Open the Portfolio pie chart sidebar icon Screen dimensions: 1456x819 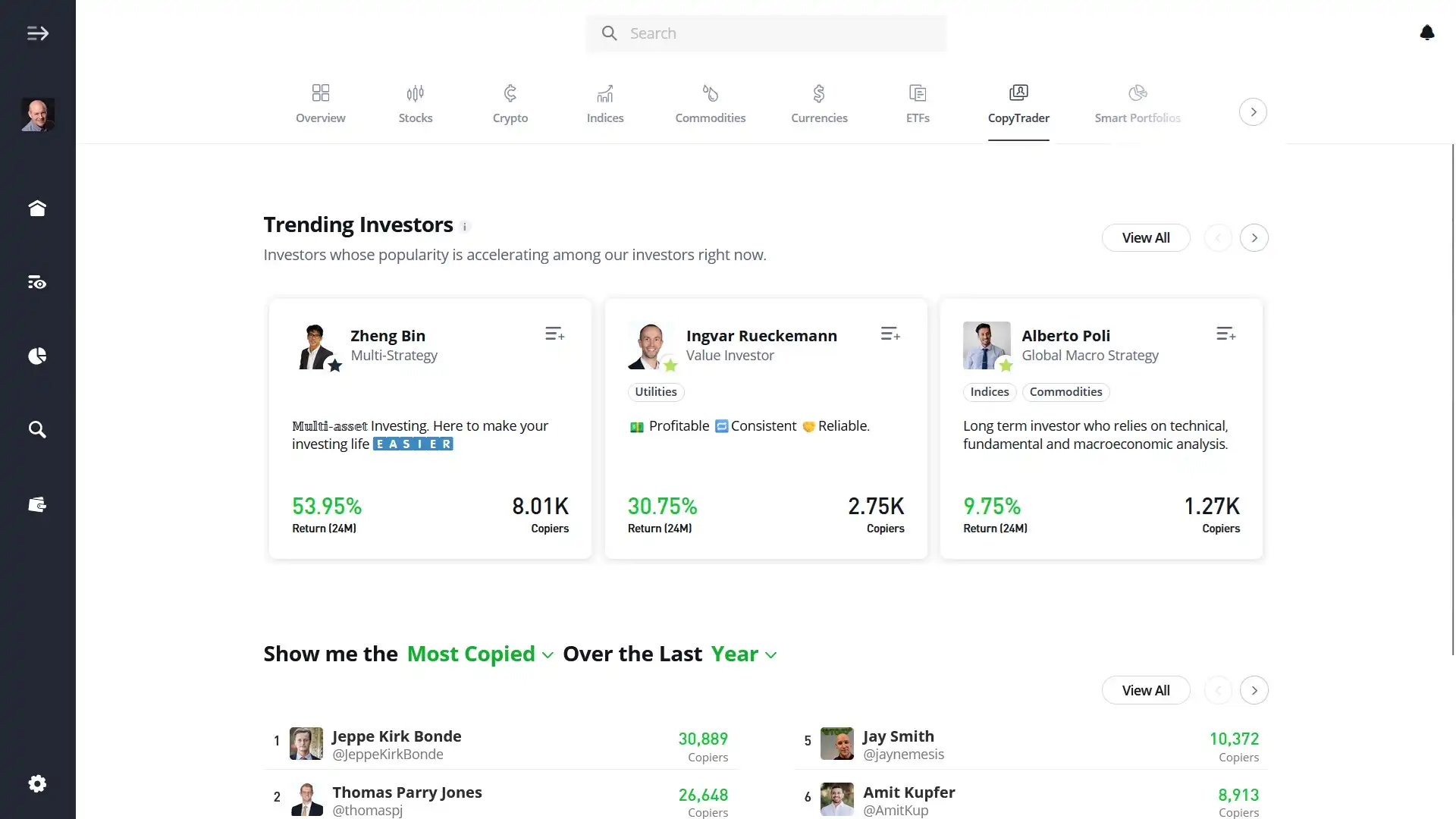click(37, 356)
